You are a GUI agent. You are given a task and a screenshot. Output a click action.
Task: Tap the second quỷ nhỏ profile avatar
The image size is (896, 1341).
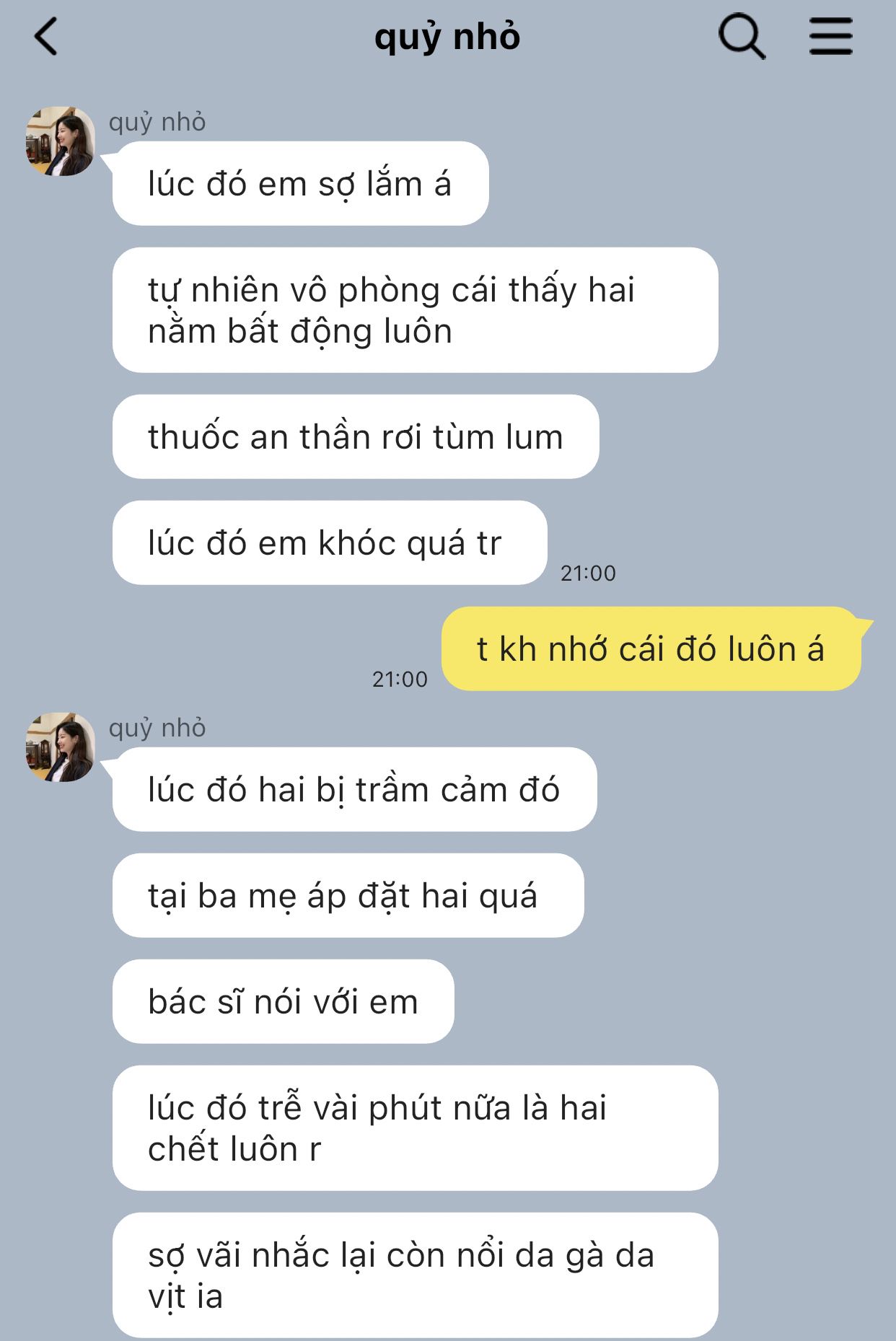coord(61,747)
